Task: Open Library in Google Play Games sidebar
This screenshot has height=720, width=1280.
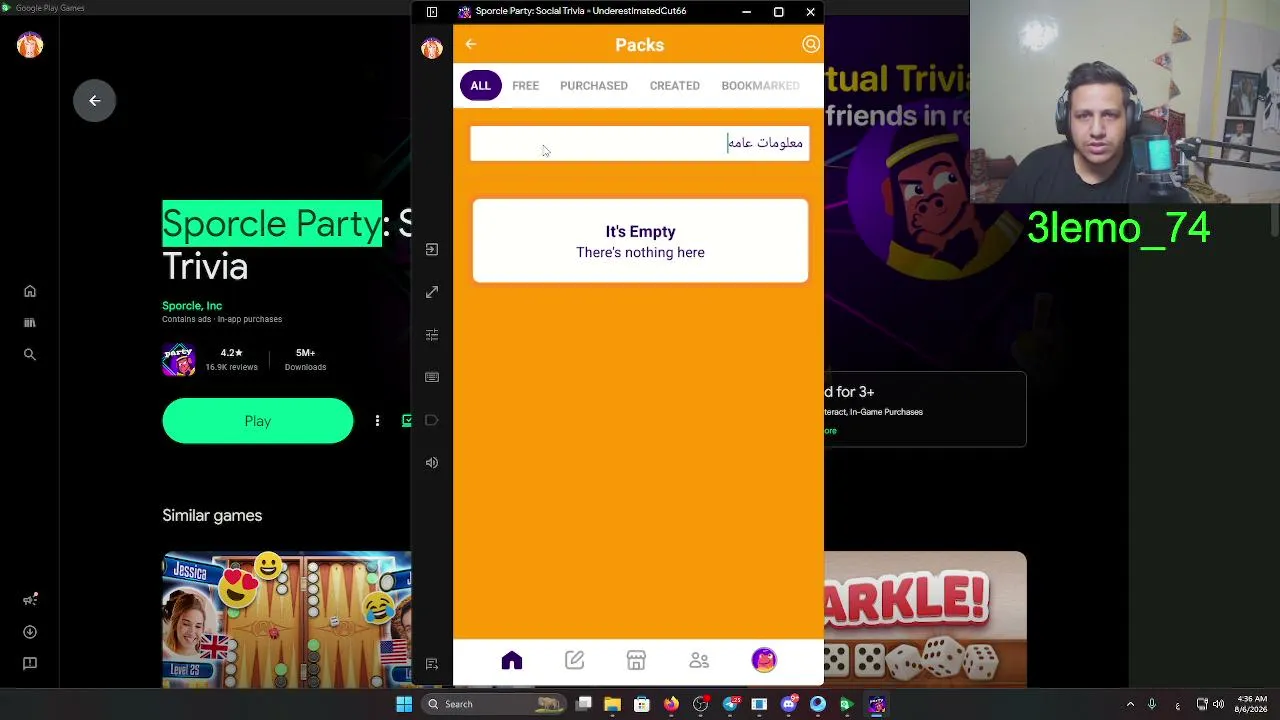Action: (x=30, y=323)
